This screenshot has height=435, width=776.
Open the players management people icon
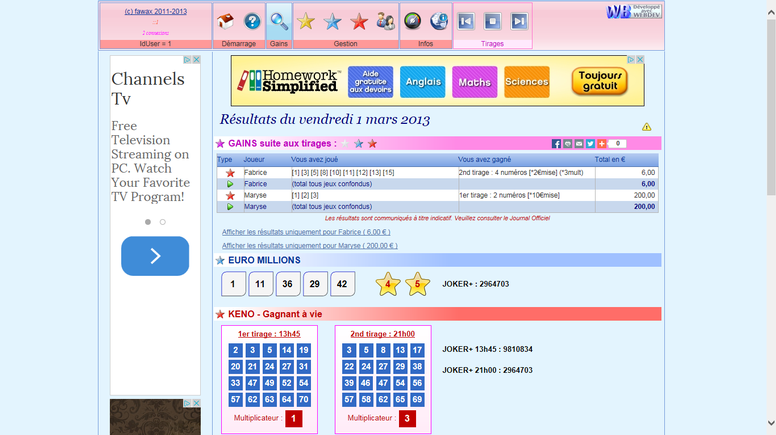[x=385, y=21]
